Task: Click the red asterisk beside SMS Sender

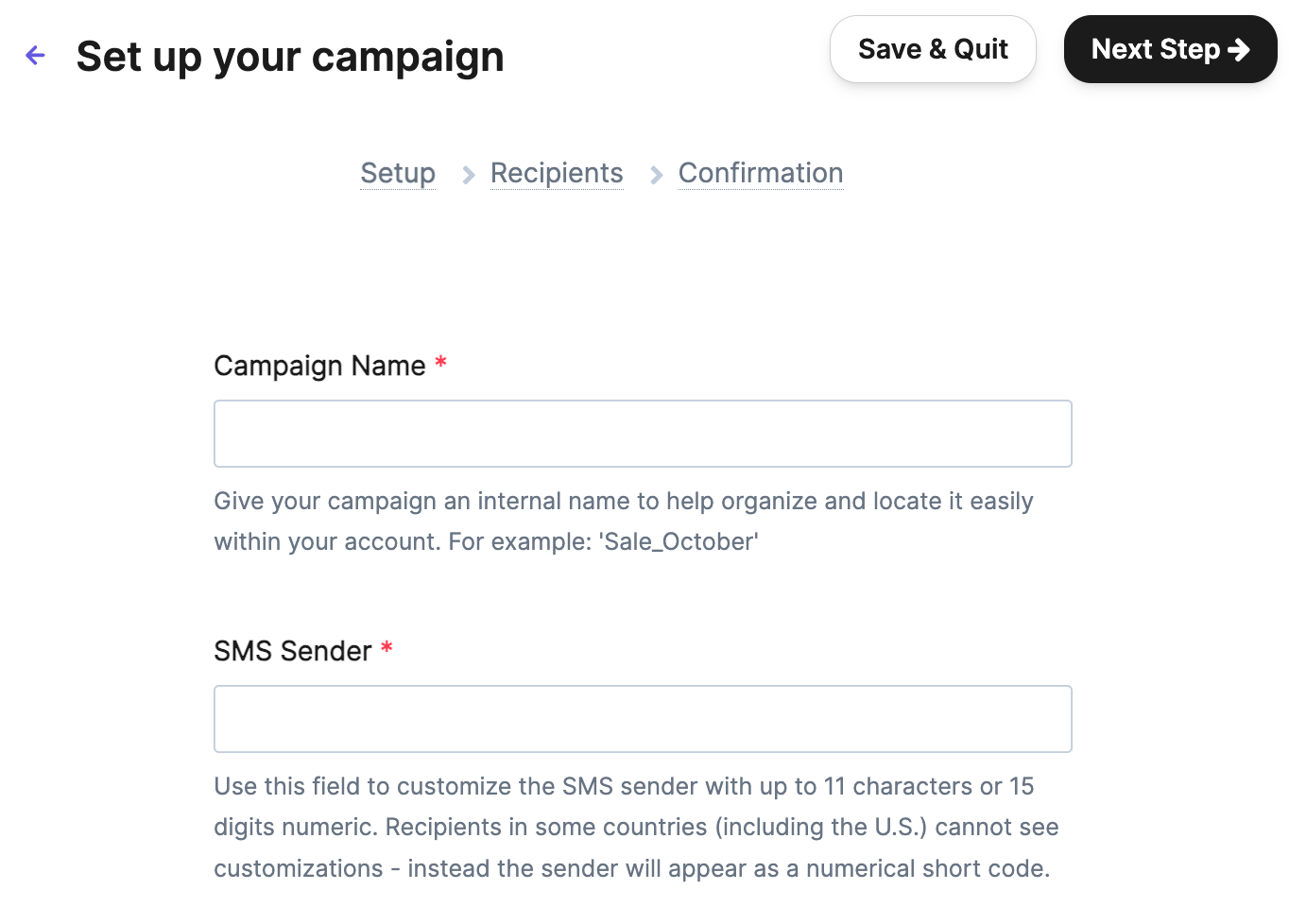Action: (x=387, y=648)
